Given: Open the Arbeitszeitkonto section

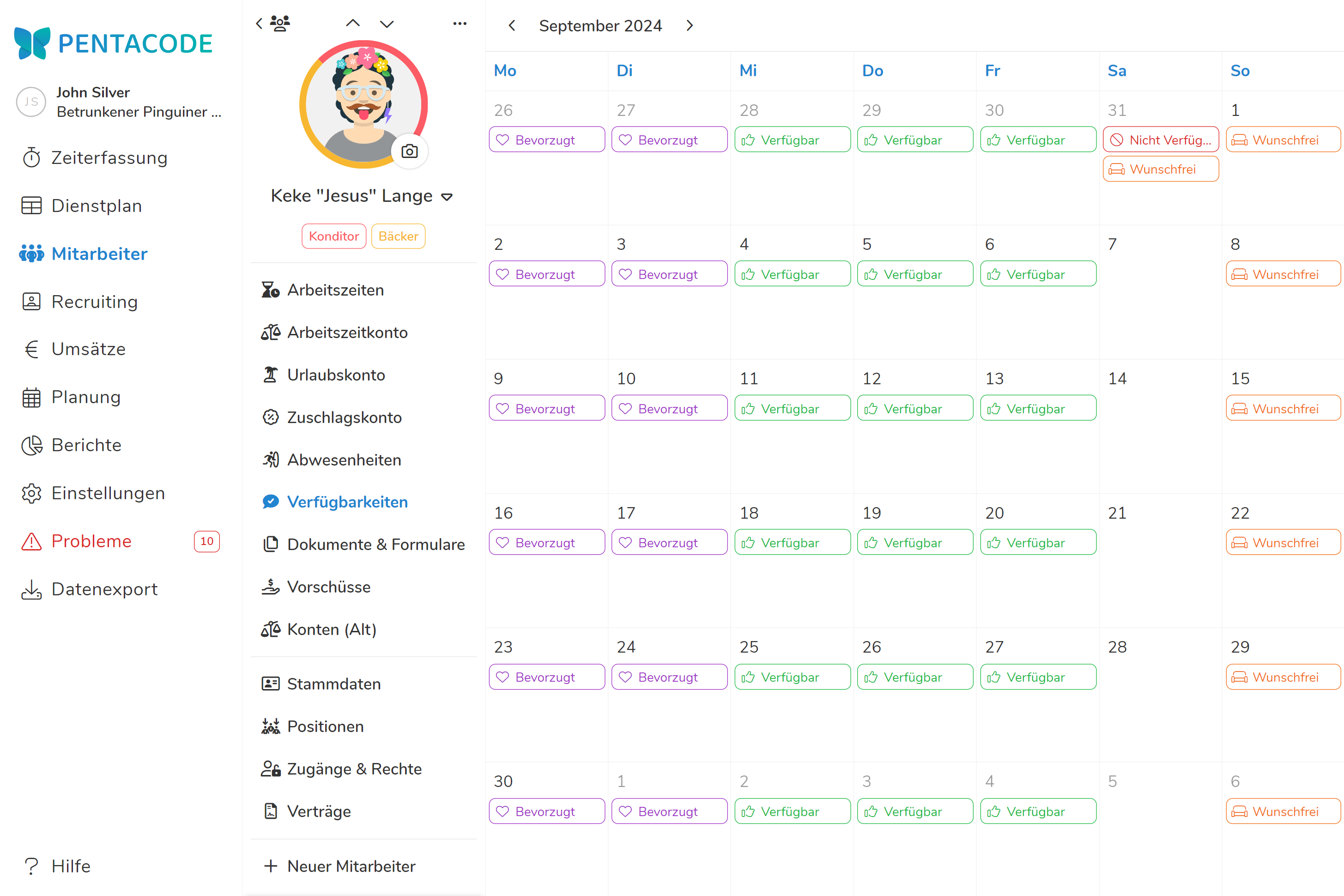Looking at the screenshot, I should (x=347, y=333).
